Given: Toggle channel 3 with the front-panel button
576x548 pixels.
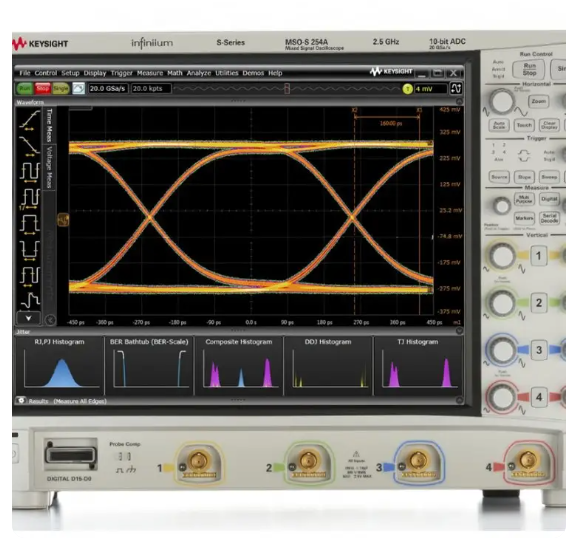Looking at the screenshot, I should pyautogui.click(x=539, y=350).
